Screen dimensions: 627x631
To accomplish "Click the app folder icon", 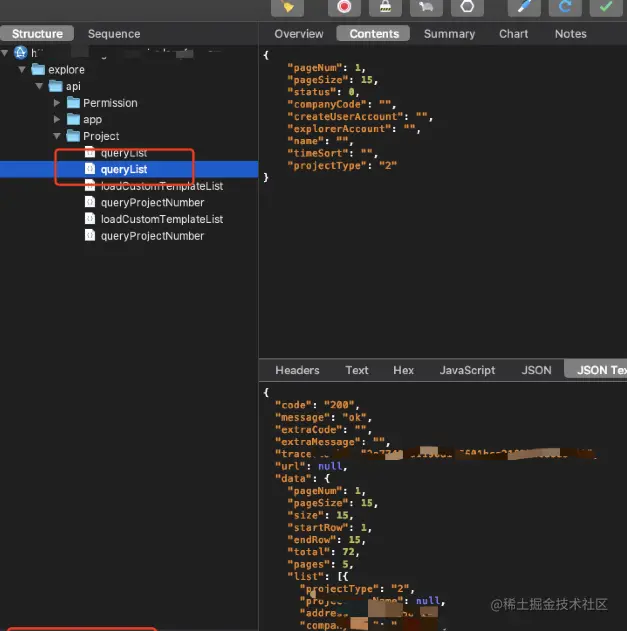I will point(73,120).
